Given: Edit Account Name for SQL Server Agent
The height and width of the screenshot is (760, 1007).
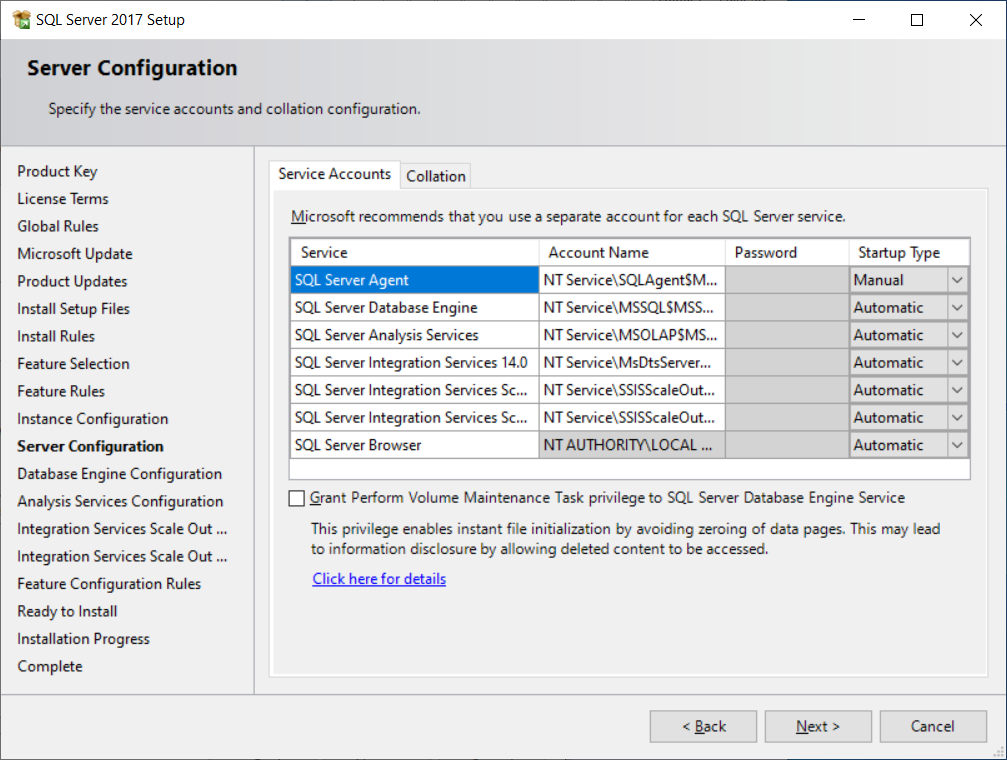Looking at the screenshot, I should pos(631,280).
